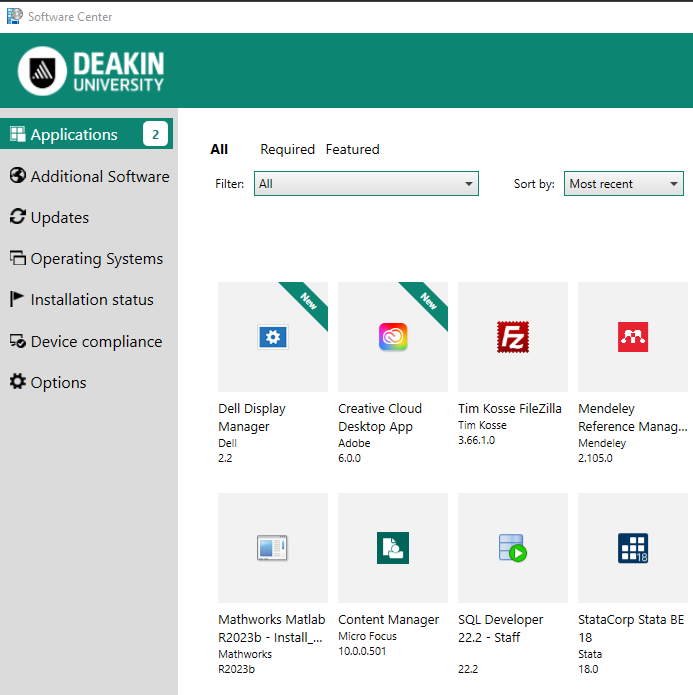The height and width of the screenshot is (695, 693).
Task: Click the Options gear icon
Action: 18,381
